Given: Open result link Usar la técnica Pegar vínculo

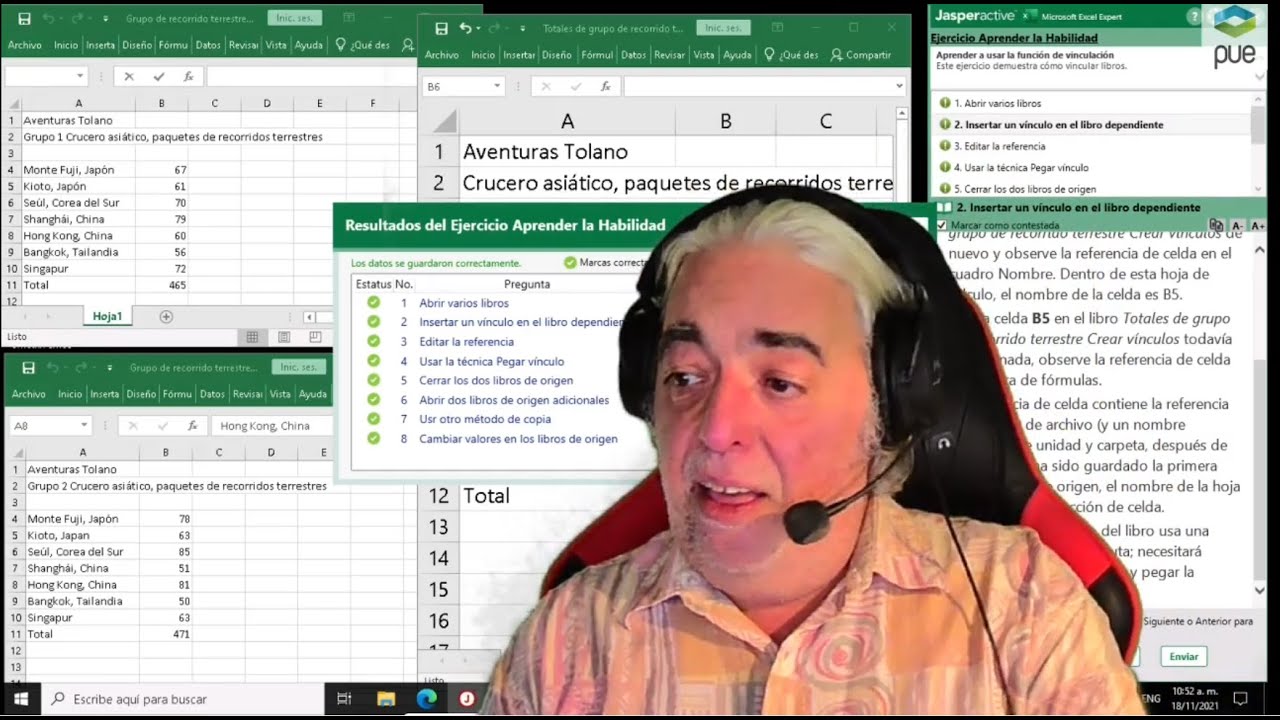Looking at the screenshot, I should pos(491,361).
